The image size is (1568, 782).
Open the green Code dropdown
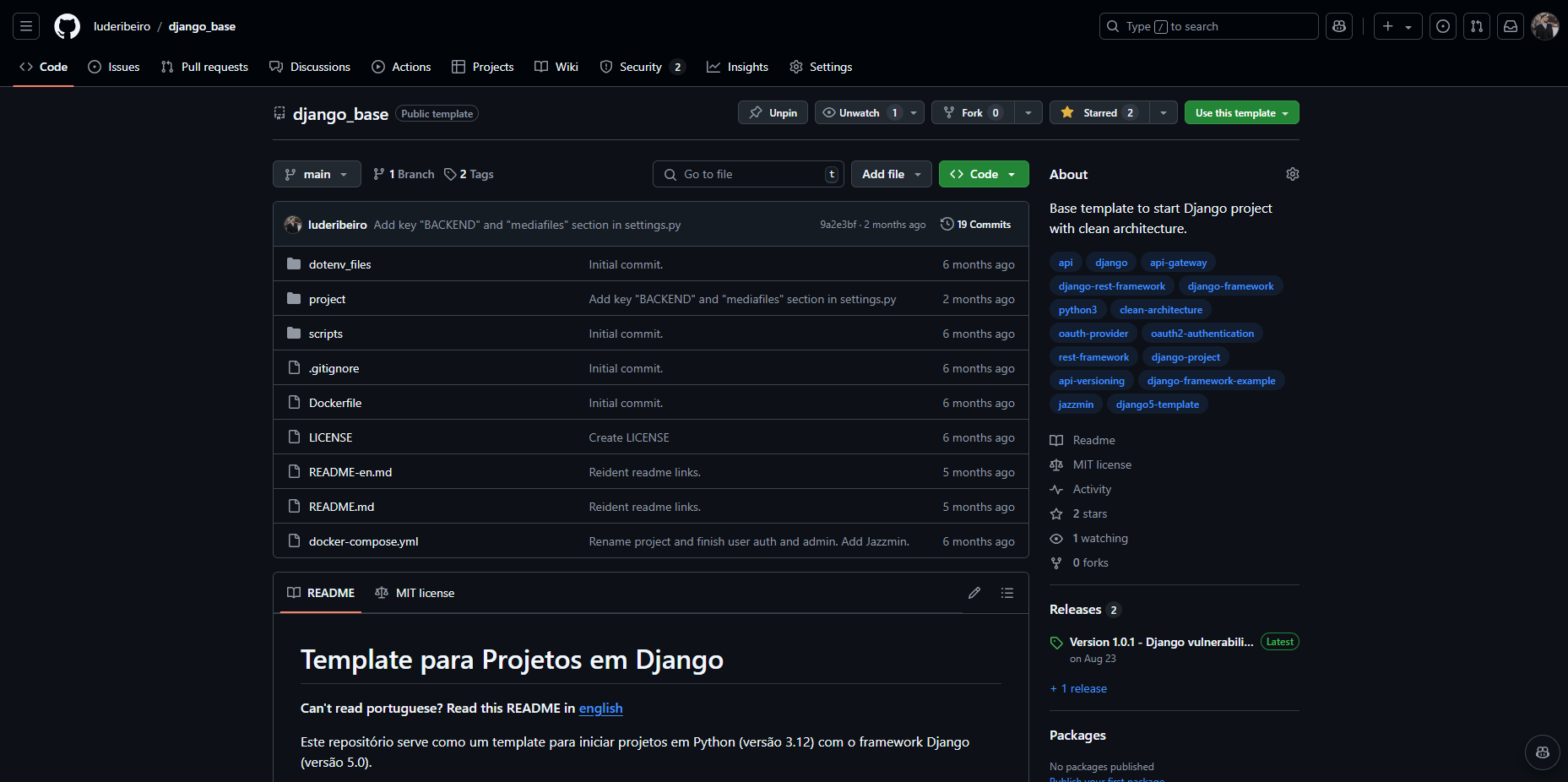[984, 174]
